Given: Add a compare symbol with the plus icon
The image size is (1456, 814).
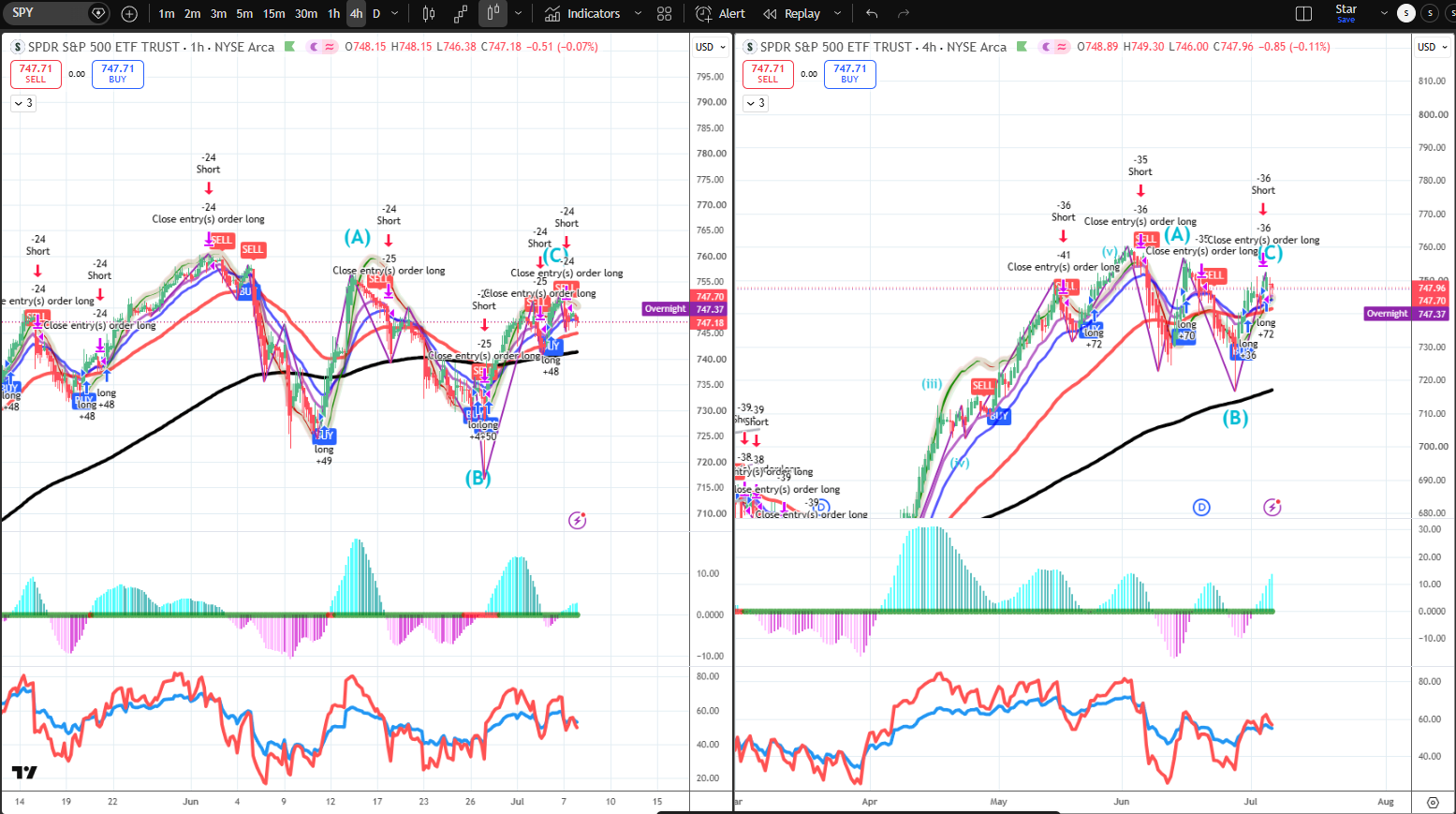Looking at the screenshot, I should coord(129,13).
